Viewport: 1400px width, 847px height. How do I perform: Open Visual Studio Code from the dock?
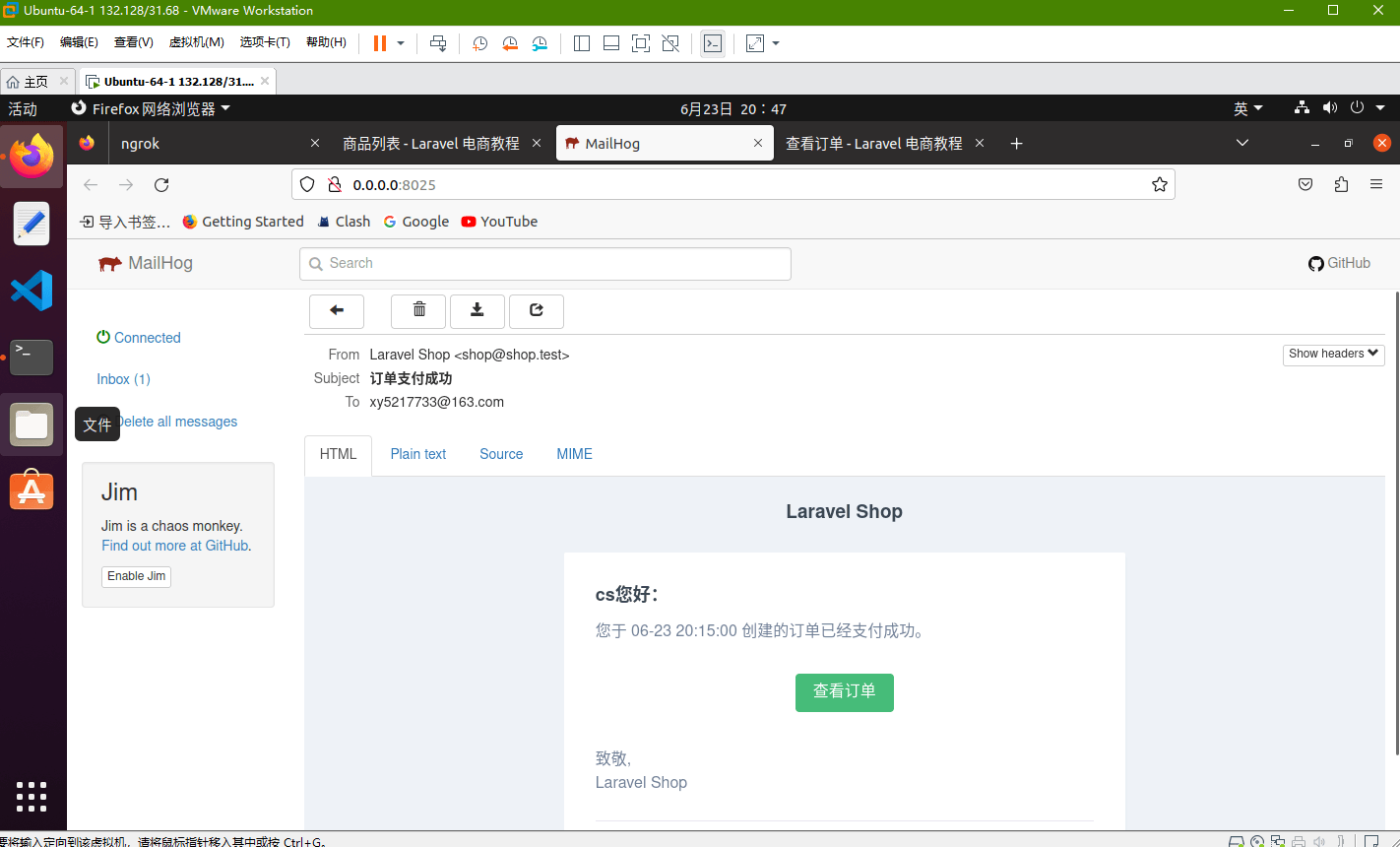point(32,291)
